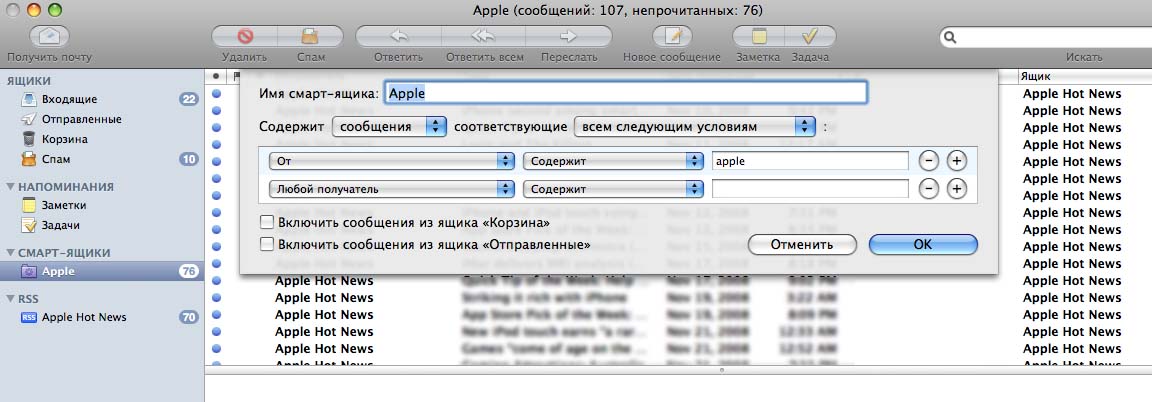This screenshot has height=402, width=1152.
Task: Click the Get Mail toolbar icon
Action: tap(49, 37)
